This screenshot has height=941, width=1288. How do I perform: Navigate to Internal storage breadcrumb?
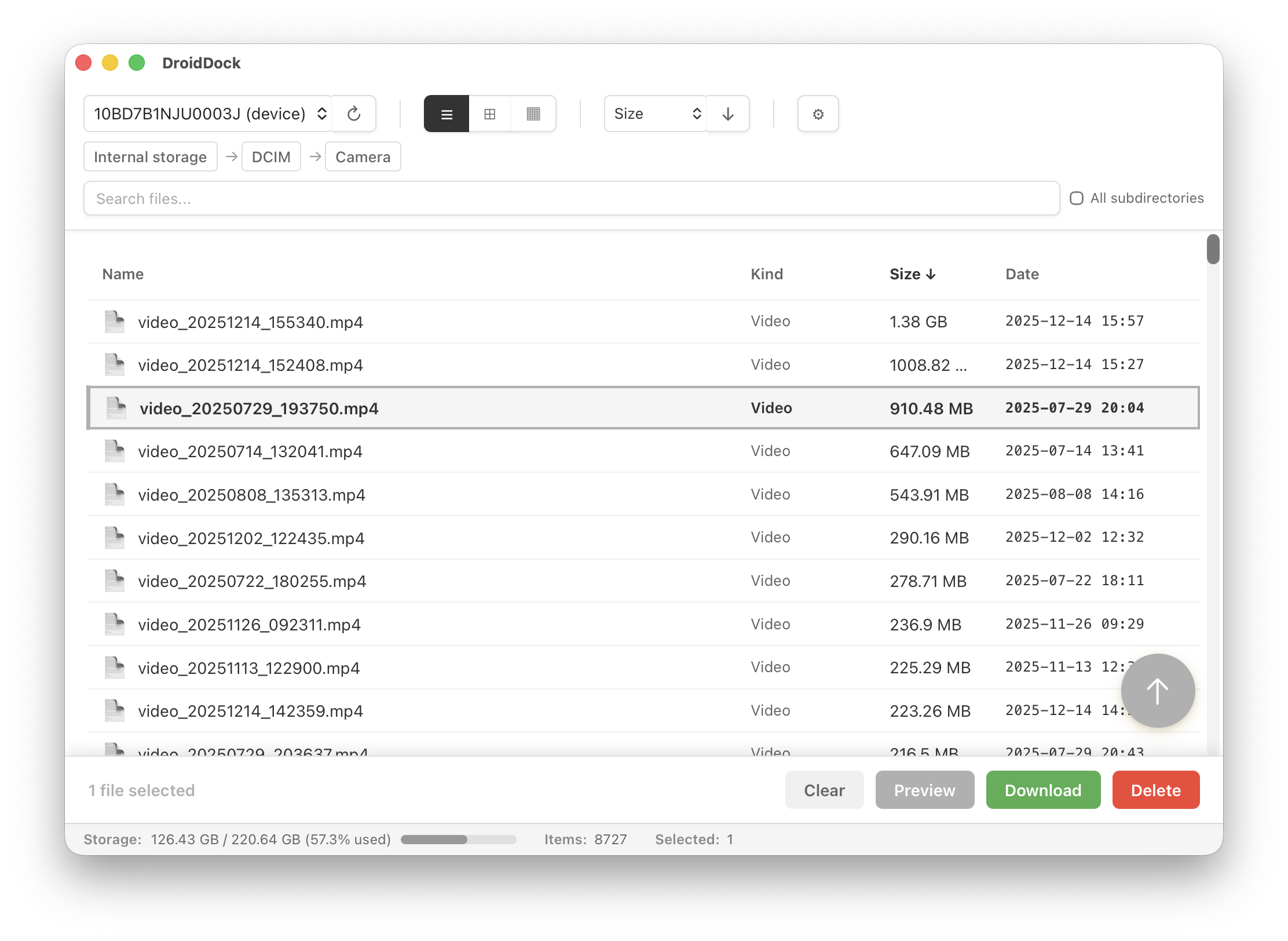pos(150,157)
